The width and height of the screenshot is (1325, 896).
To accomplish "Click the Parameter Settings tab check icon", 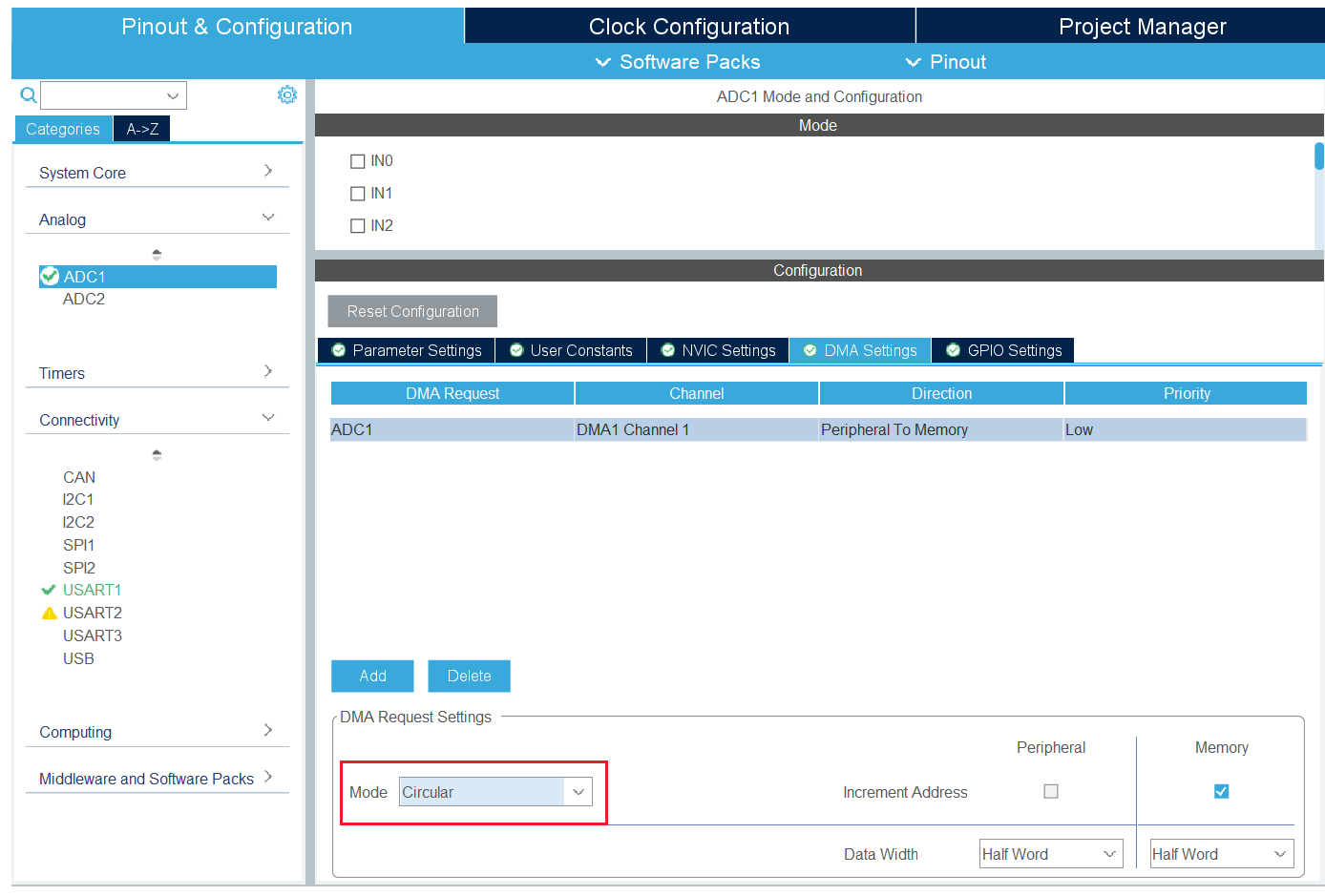I will [338, 350].
